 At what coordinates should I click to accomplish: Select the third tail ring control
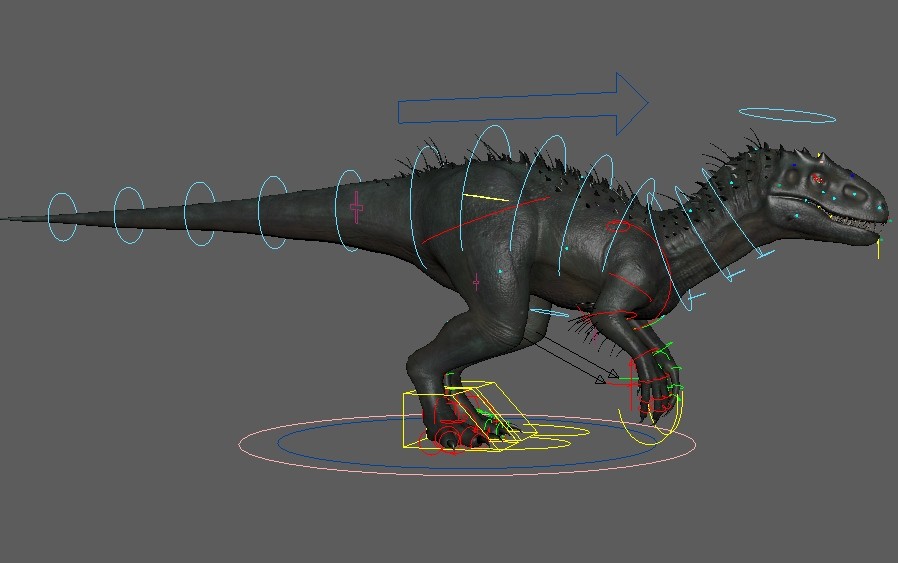199,214
